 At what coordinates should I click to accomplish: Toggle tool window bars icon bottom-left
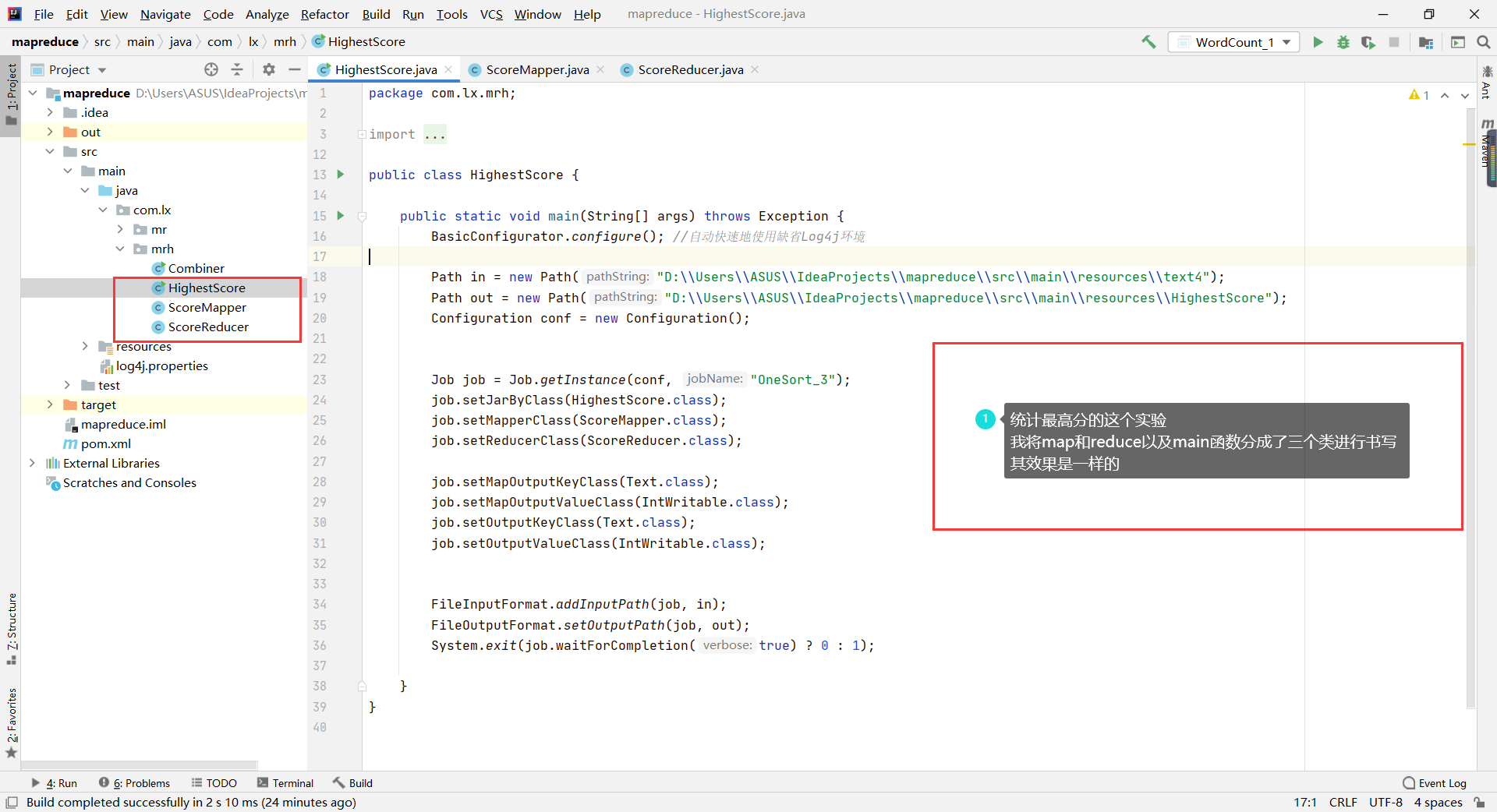(12, 802)
